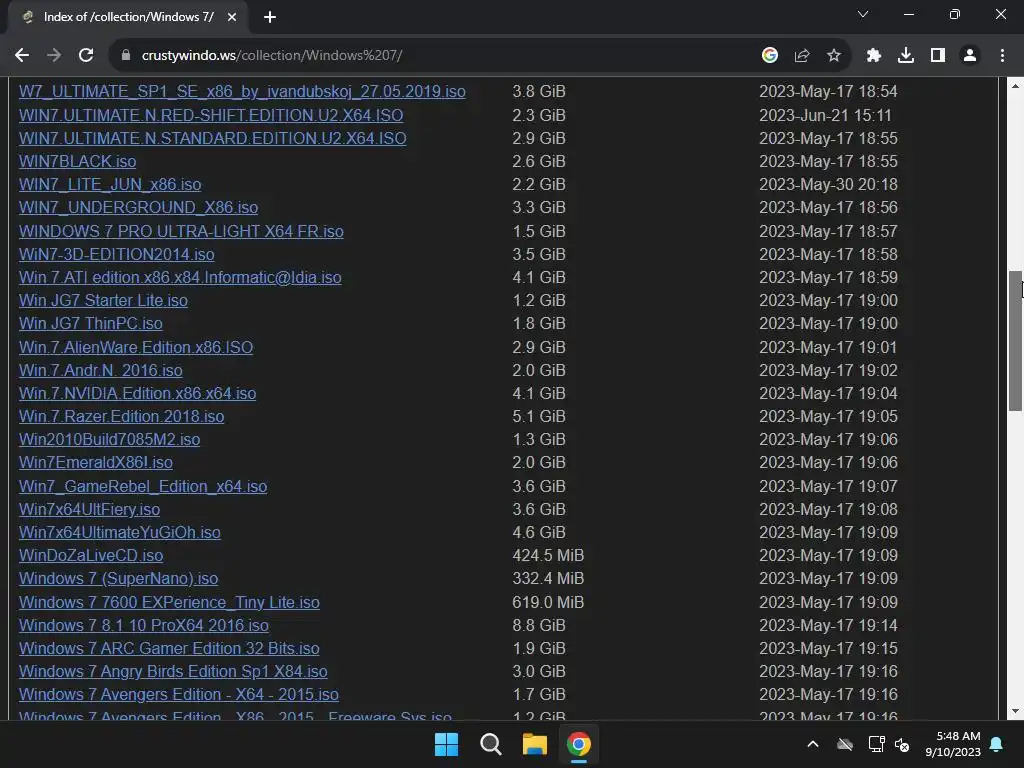Screen dimensions: 1024x768
Task: Open Windows 7 7600 EXPerience_Tiny Lite.iso
Action: pos(169,602)
